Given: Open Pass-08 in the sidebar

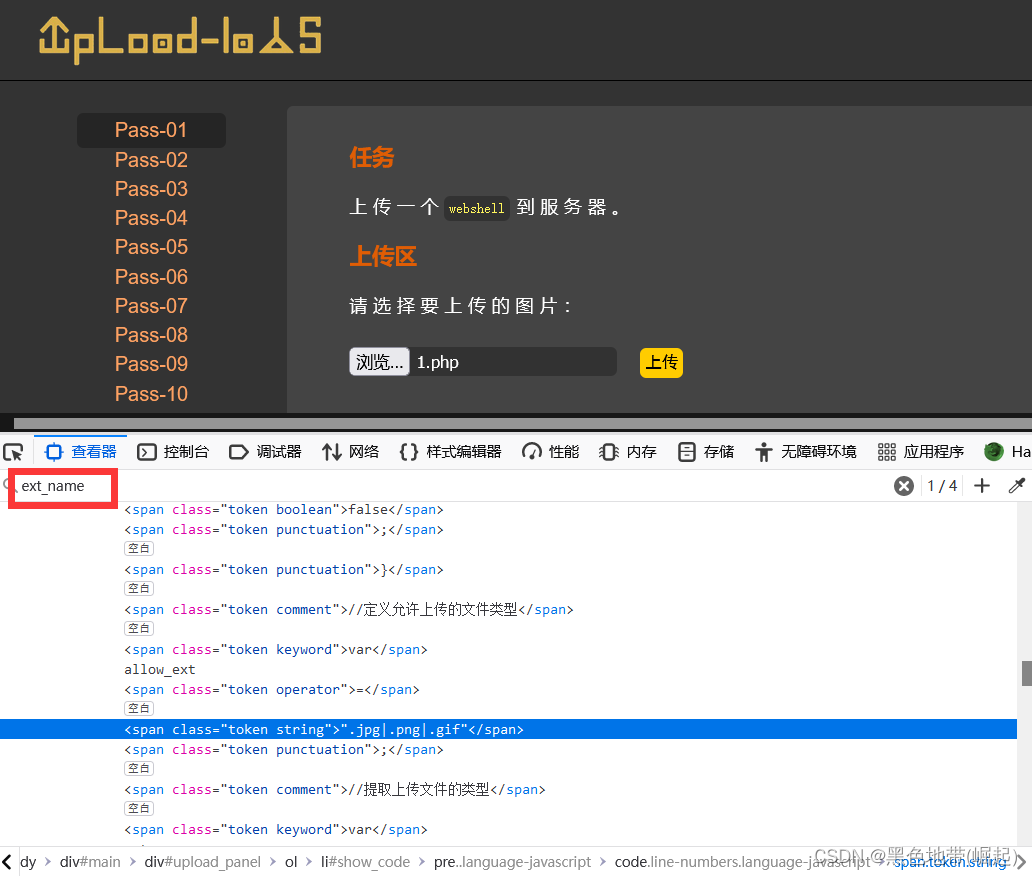Looking at the screenshot, I should tap(151, 335).
